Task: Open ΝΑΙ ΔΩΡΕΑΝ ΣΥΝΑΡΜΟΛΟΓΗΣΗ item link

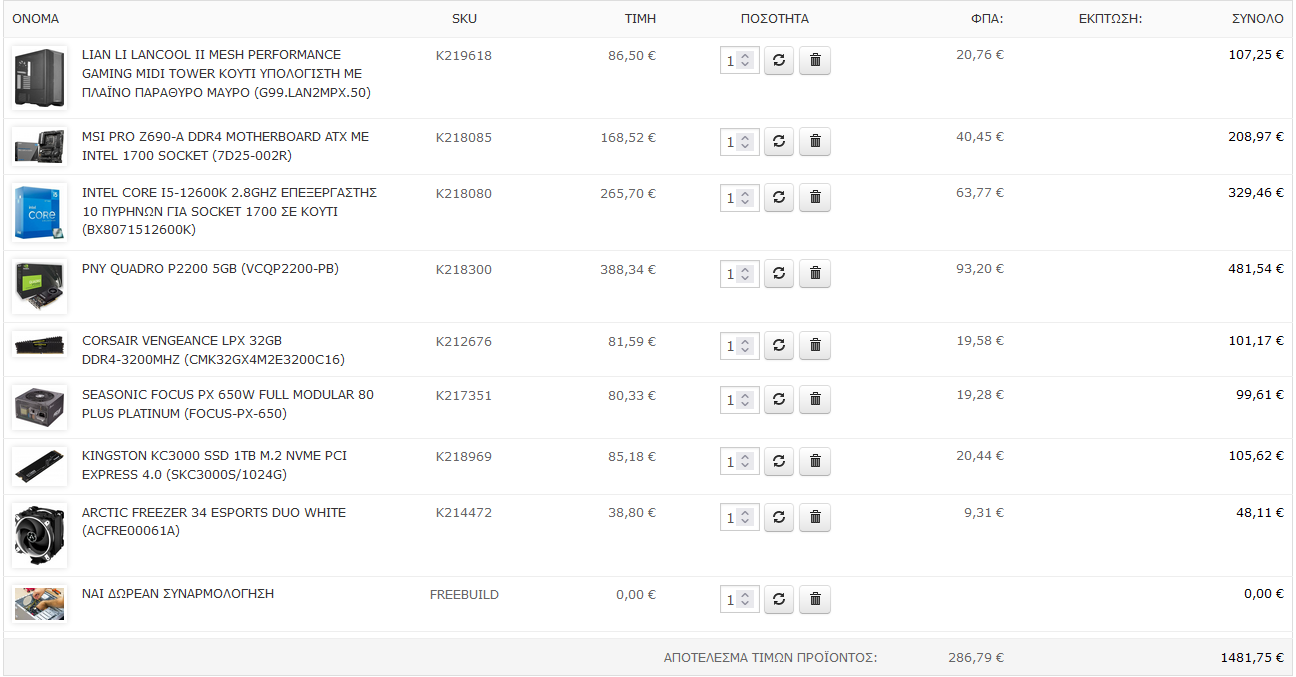Action: 178,594
